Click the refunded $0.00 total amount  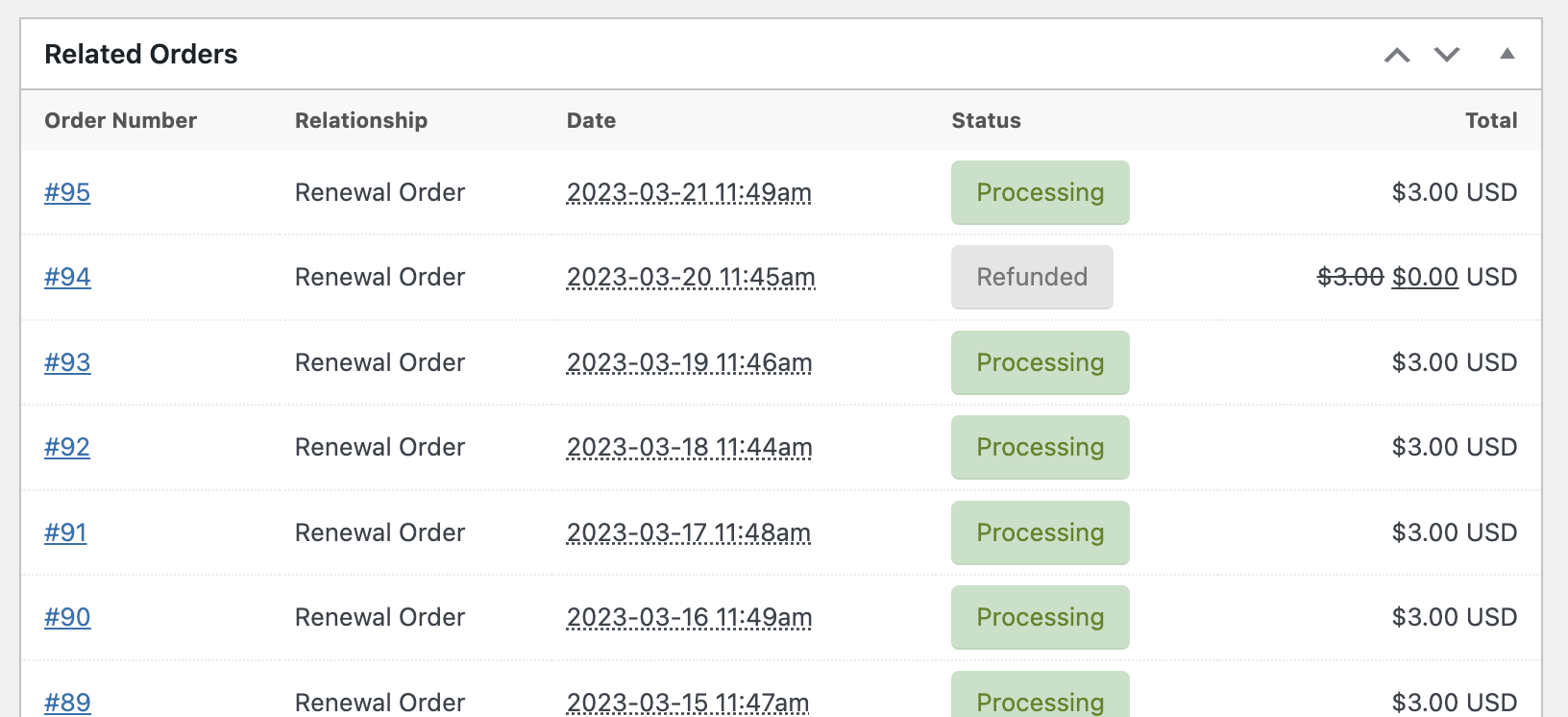coord(1425,277)
